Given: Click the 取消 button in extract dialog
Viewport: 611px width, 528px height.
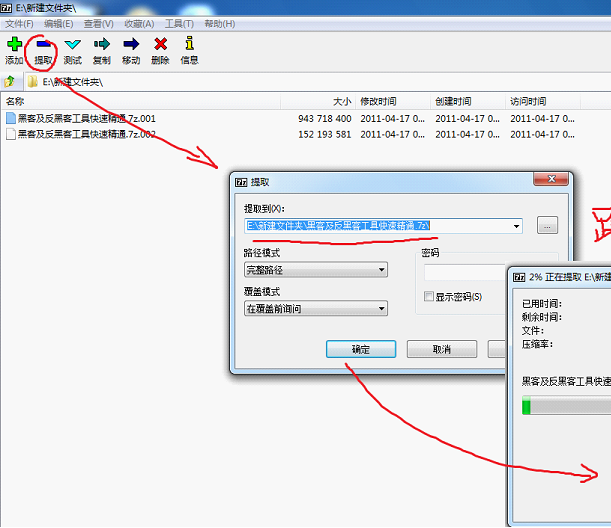Looking at the screenshot, I should (442, 349).
